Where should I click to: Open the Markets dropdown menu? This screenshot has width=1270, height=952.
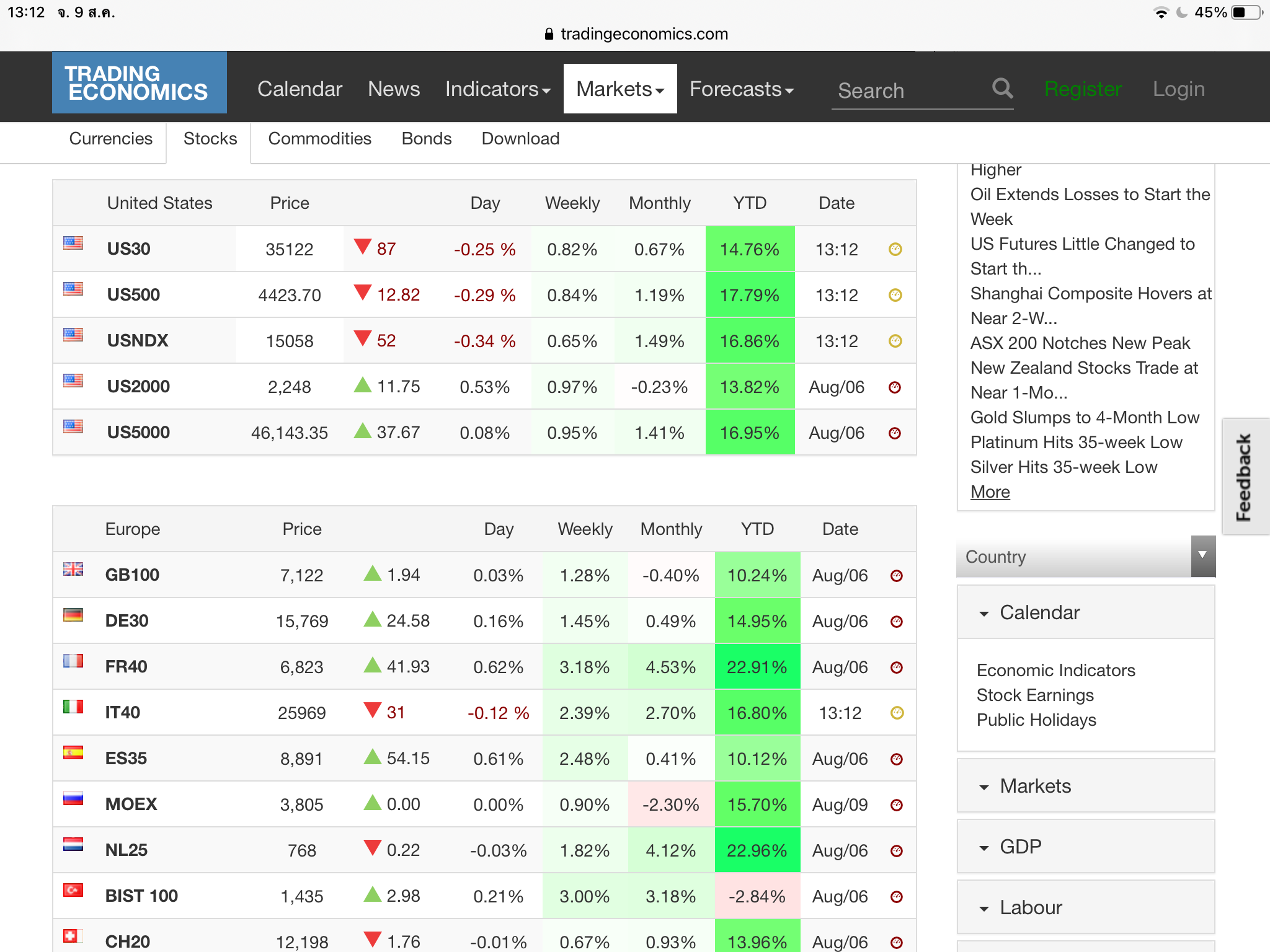click(620, 89)
